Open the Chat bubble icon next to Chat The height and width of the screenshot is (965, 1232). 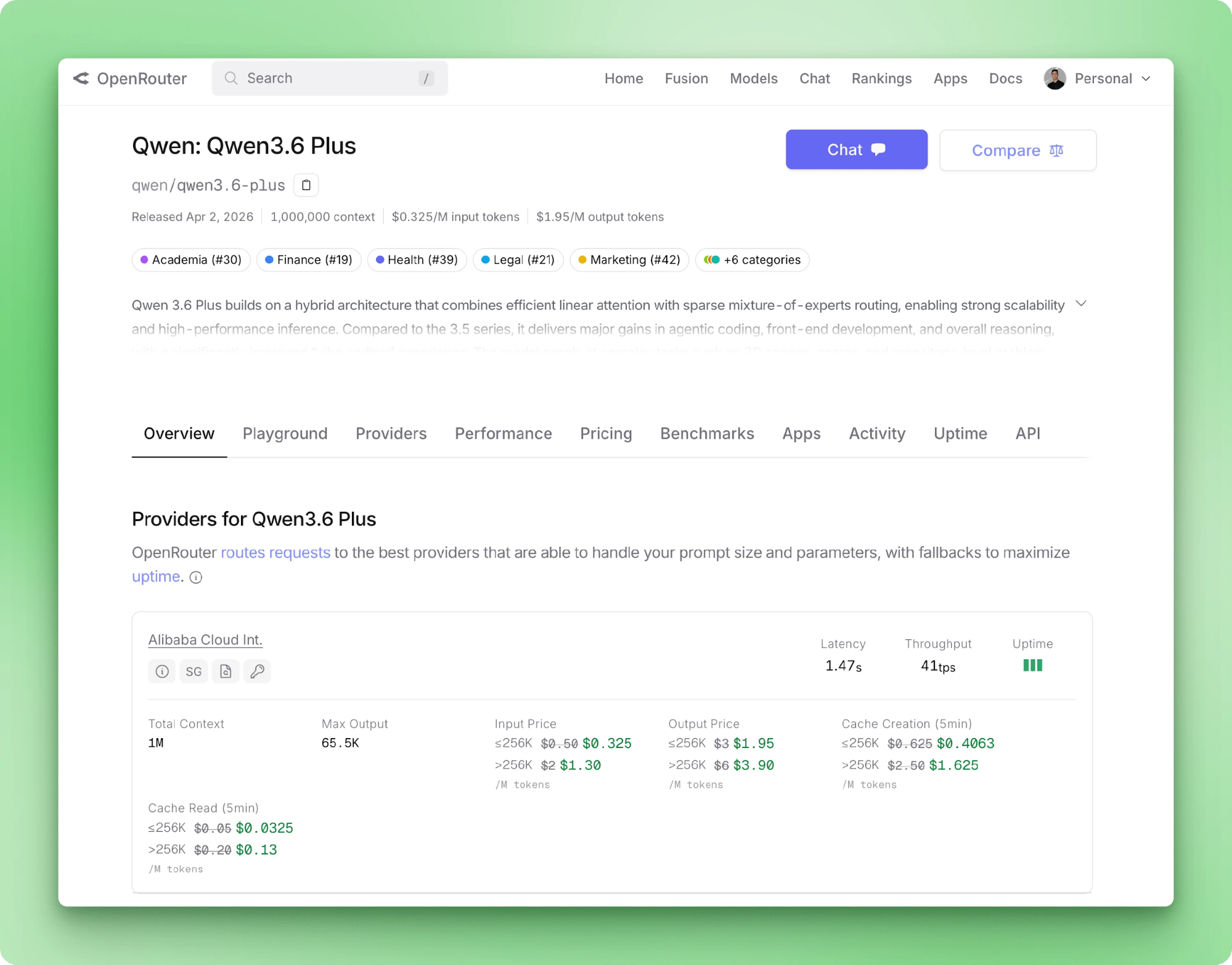[878, 149]
